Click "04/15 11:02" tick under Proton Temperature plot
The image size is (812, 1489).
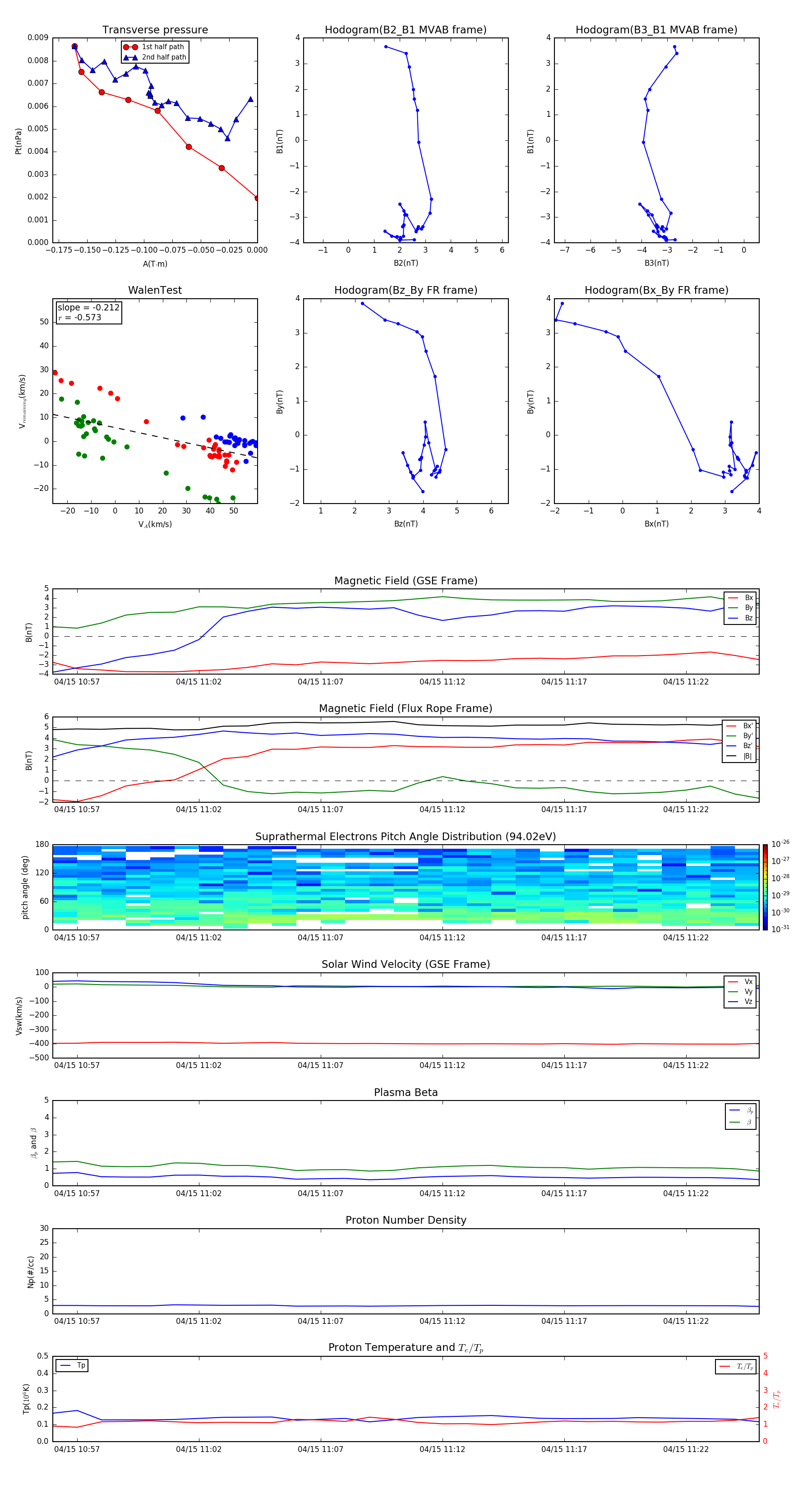(x=199, y=1449)
